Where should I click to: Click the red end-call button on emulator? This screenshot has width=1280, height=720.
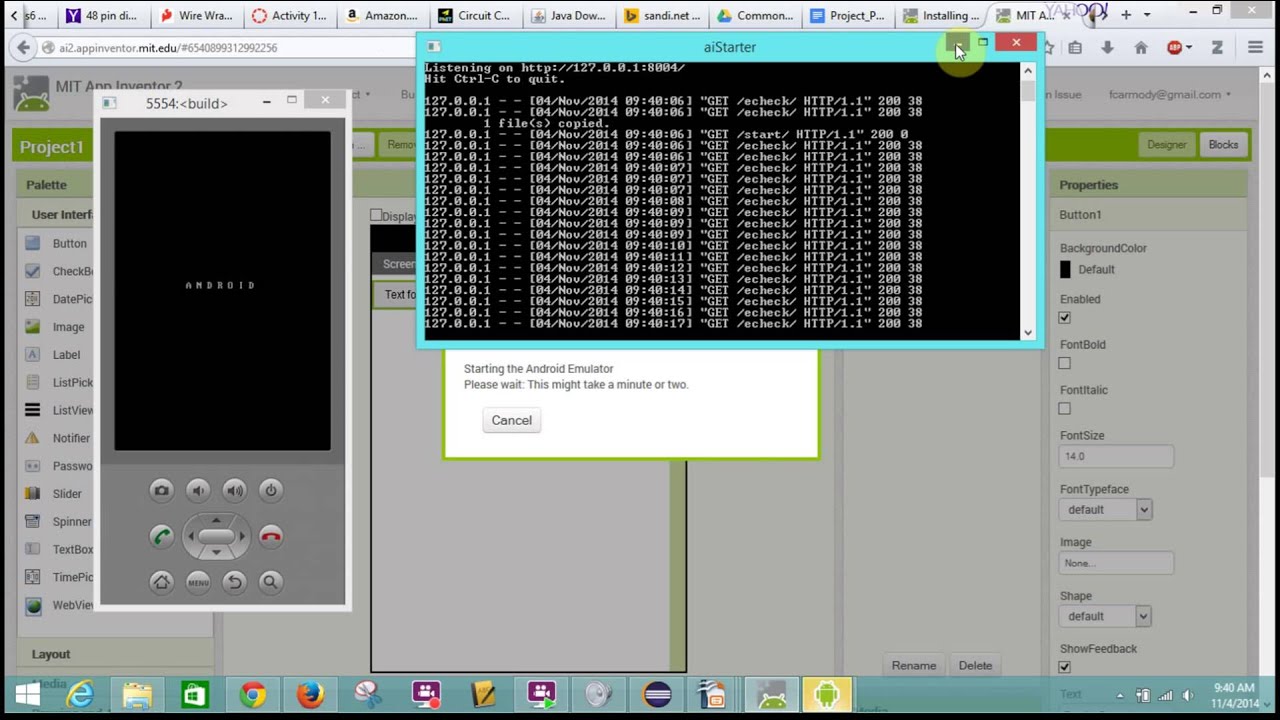pyautogui.click(x=271, y=536)
